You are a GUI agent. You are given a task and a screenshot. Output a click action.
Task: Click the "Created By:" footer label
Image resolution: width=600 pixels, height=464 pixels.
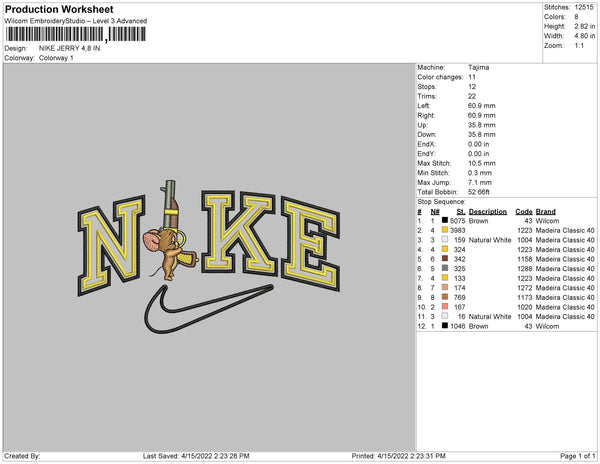[22, 456]
